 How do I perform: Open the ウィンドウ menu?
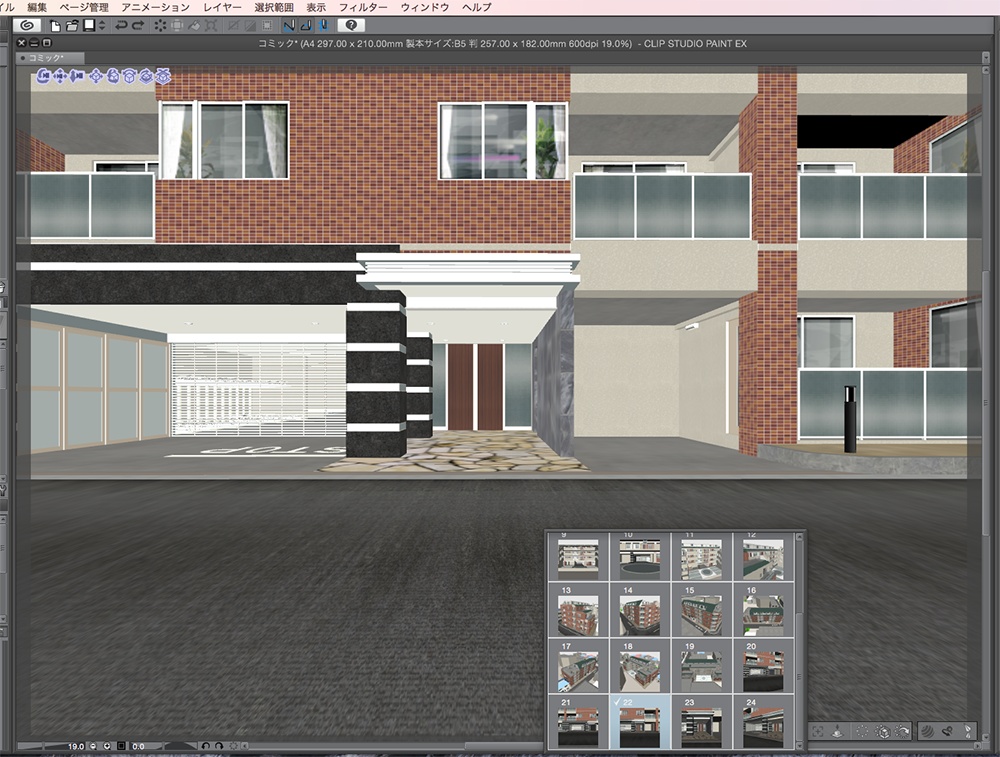point(425,7)
